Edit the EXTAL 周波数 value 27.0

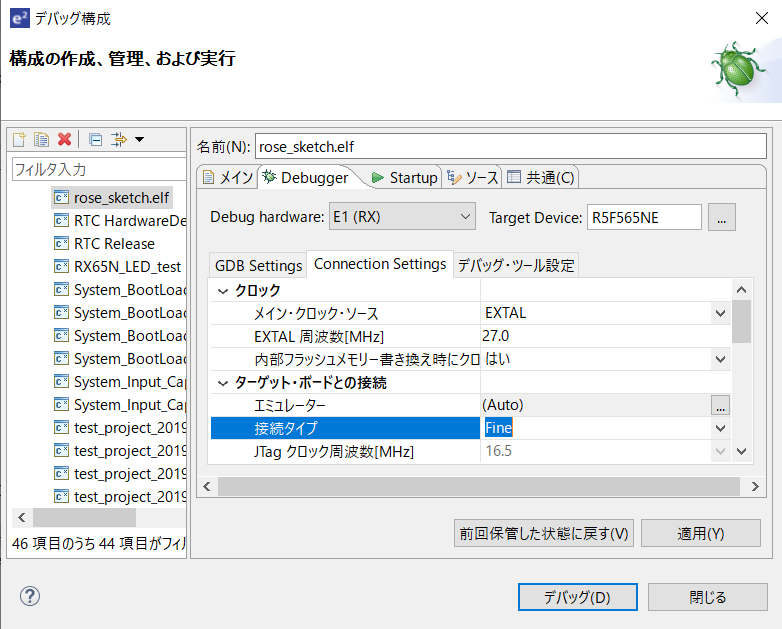tap(605, 336)
